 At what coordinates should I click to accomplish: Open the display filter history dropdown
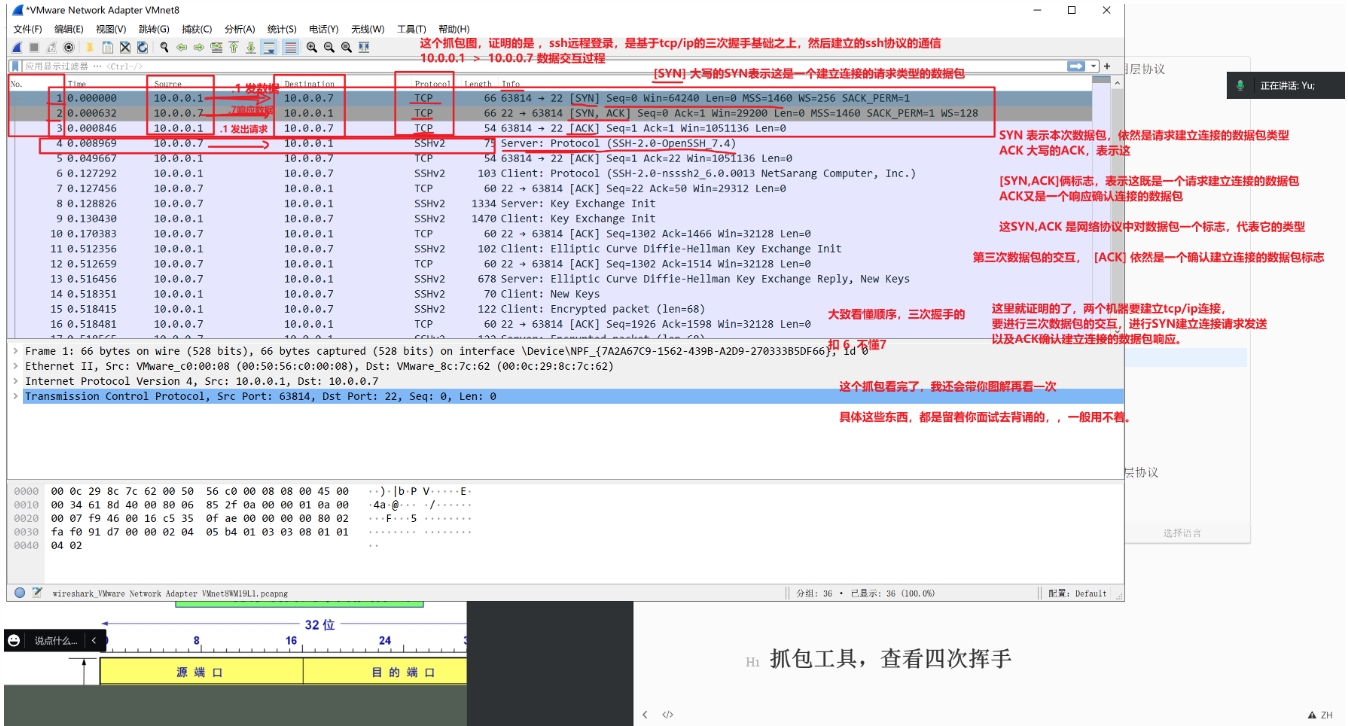[x=1093, y=66]
